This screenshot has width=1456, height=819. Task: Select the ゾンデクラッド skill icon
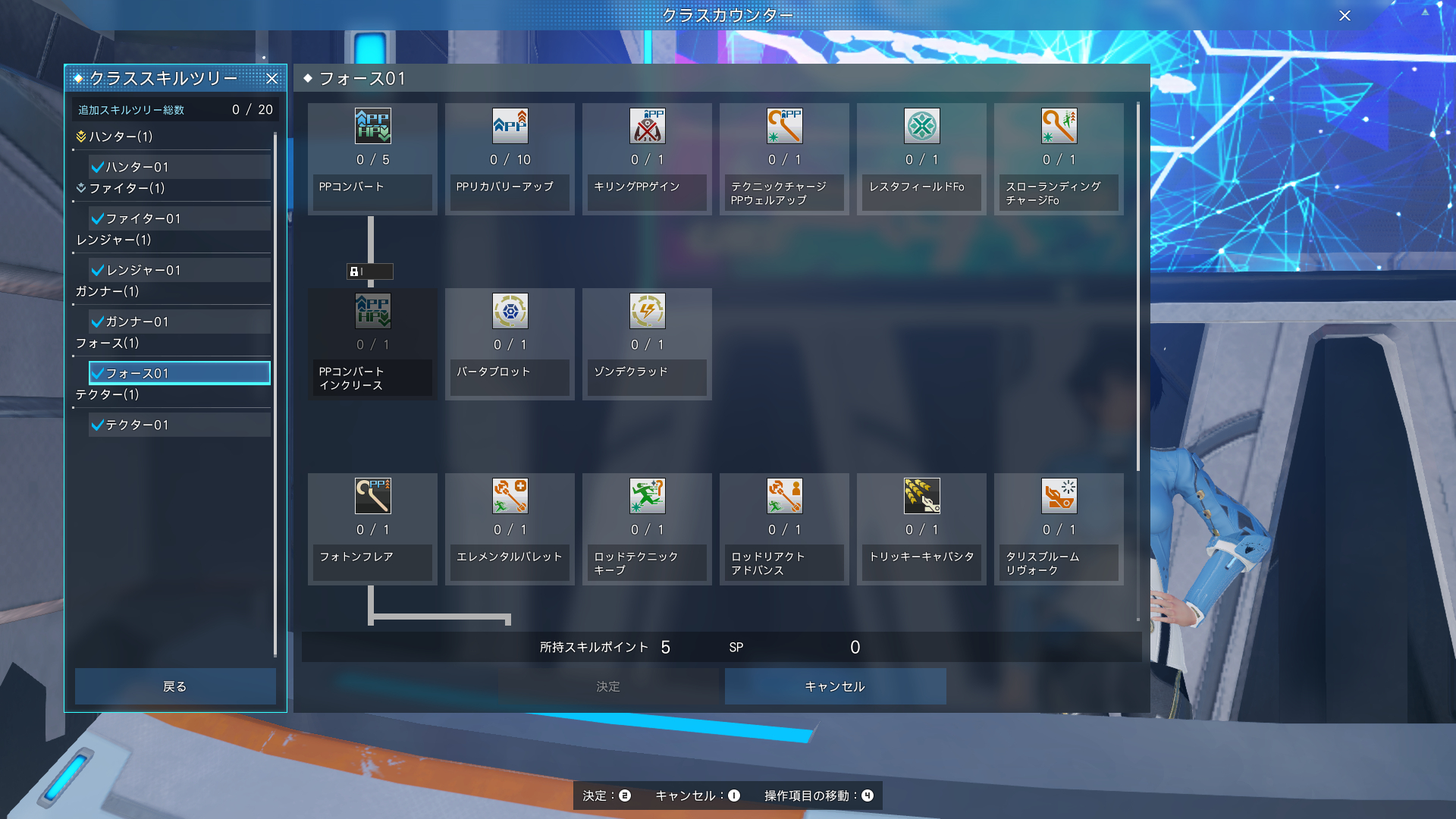[647, 311]
